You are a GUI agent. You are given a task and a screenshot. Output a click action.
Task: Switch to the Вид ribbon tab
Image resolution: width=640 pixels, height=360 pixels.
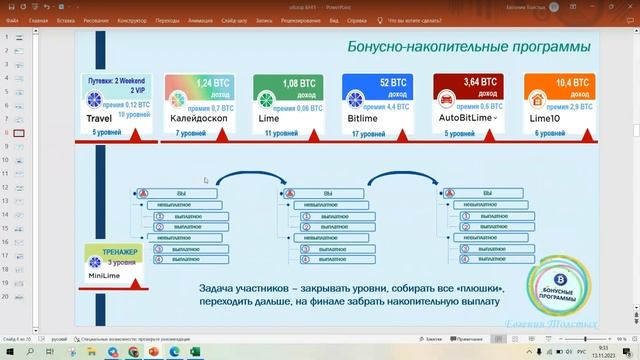pyautogui.click(x=334, y=20)
